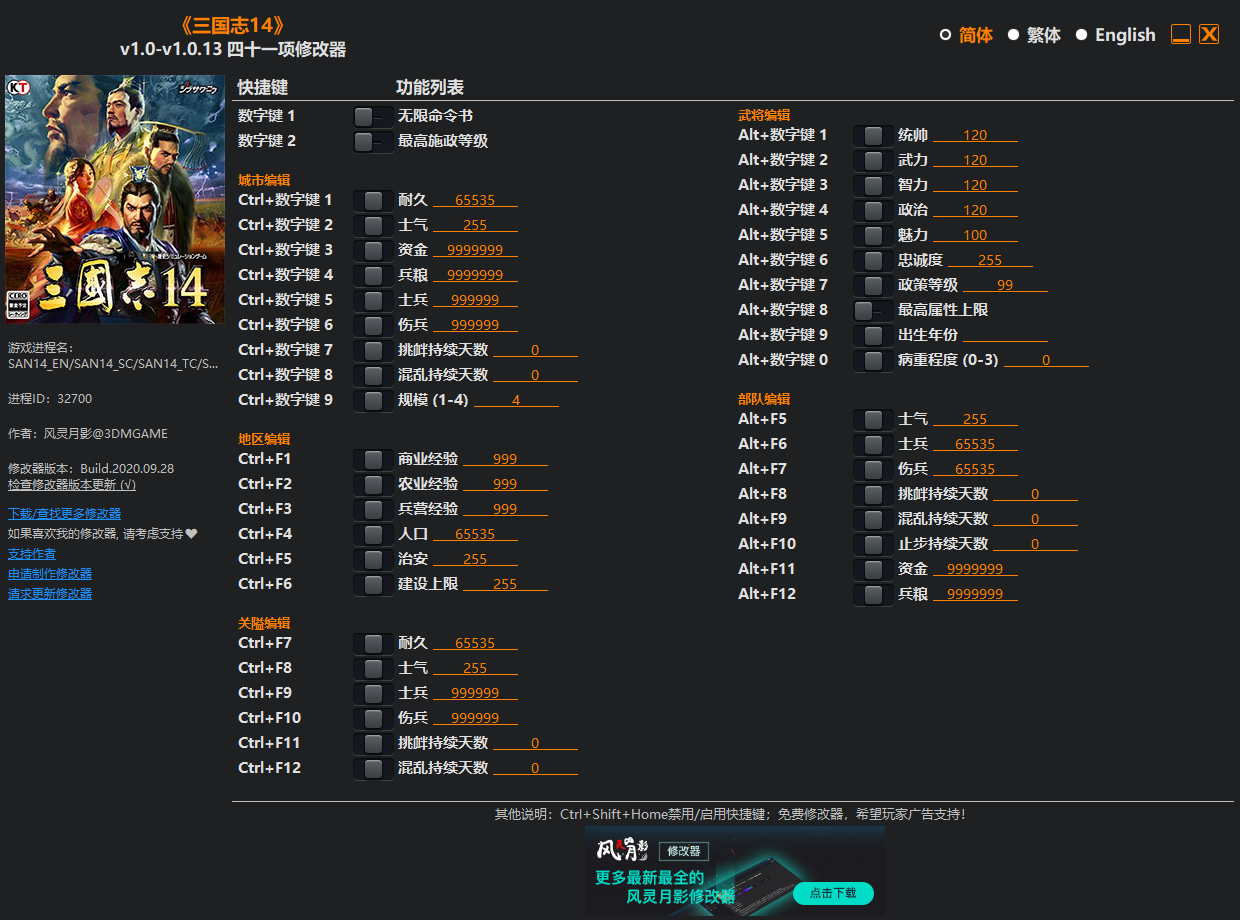The height and width of the screenshot is (920, 1240).
Task: Enable the 无限命令书 cheat toggle
Action: (x=372, y=115)
